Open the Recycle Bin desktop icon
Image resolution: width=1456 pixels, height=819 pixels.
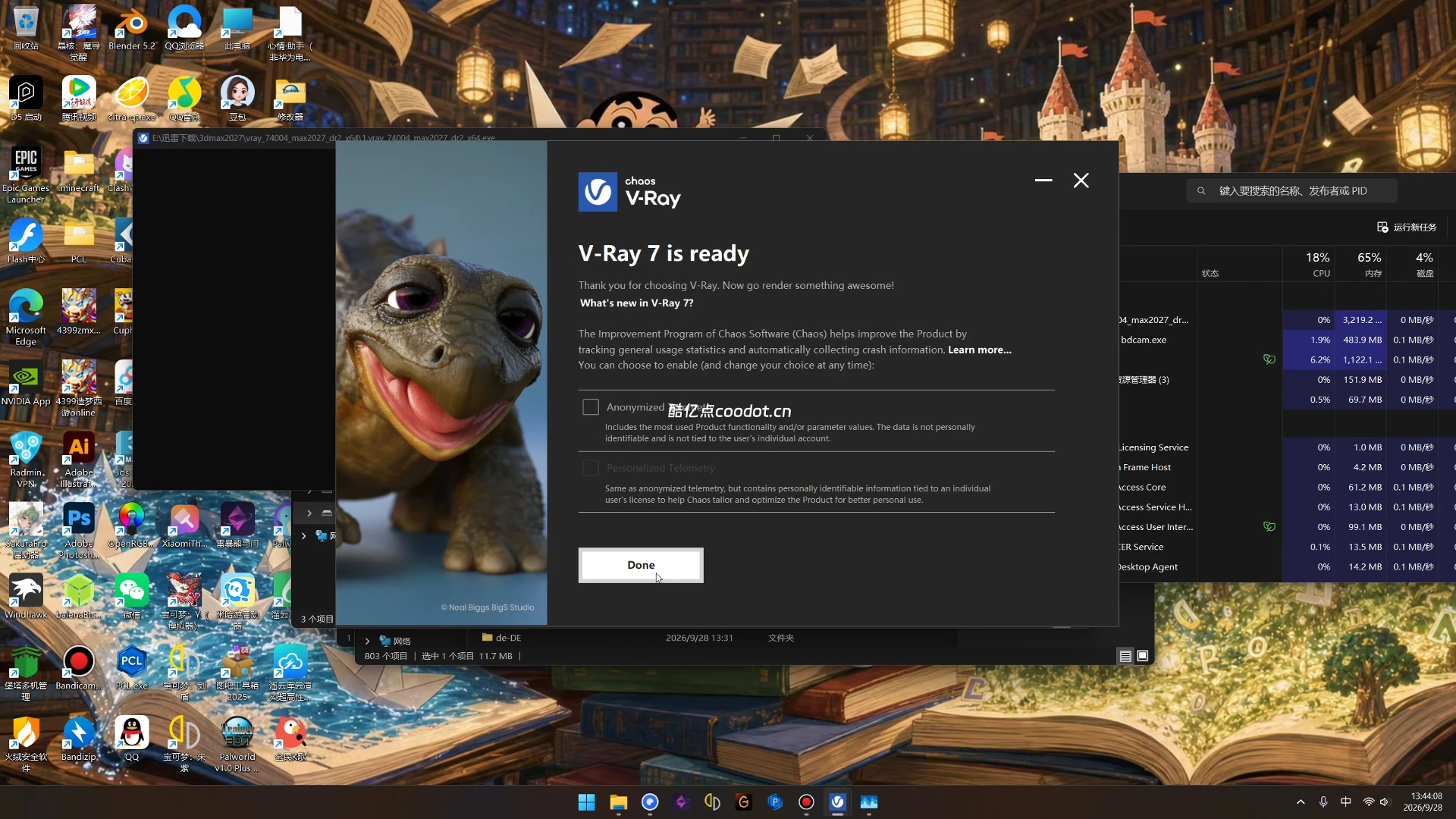coord(26,29)
